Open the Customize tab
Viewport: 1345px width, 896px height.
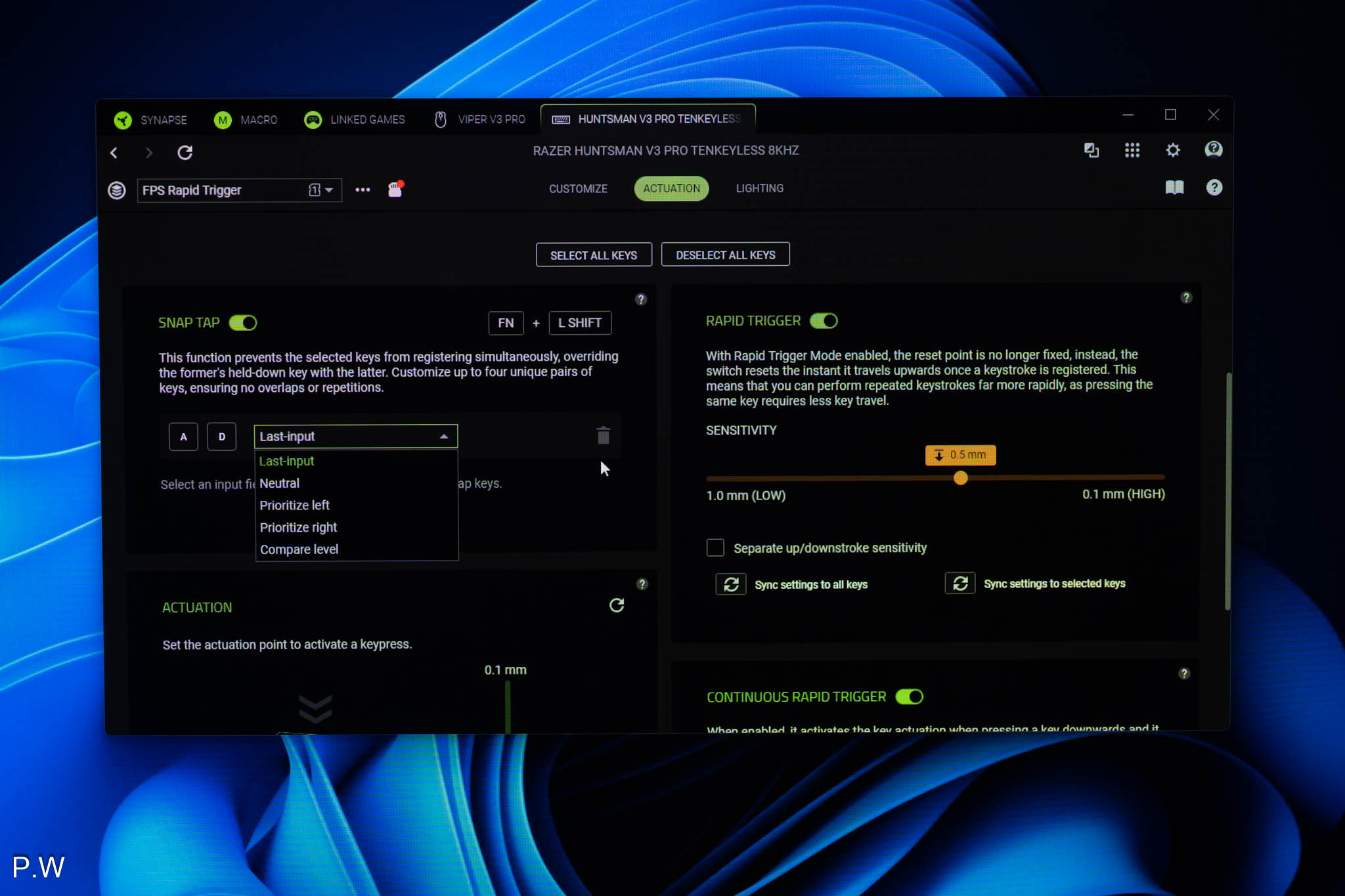[578, 189]
